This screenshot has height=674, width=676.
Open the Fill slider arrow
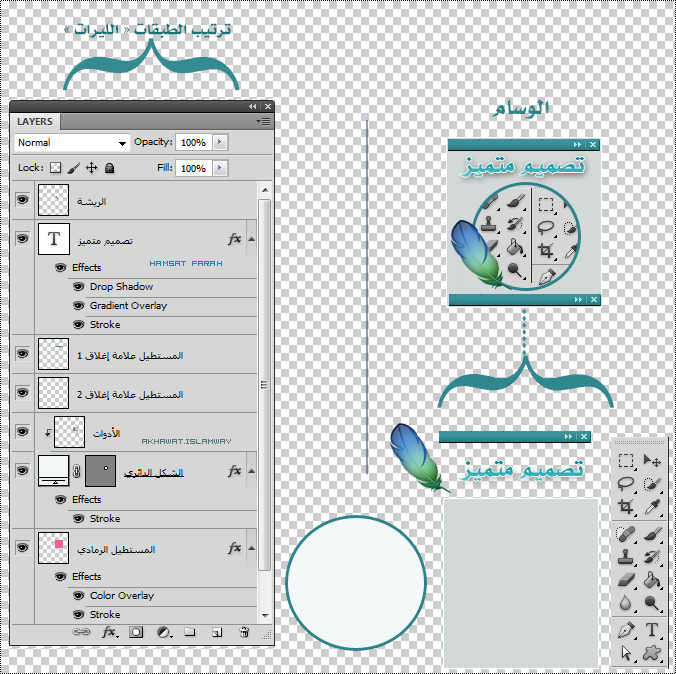pyautogui.click(x=220, y=168)
